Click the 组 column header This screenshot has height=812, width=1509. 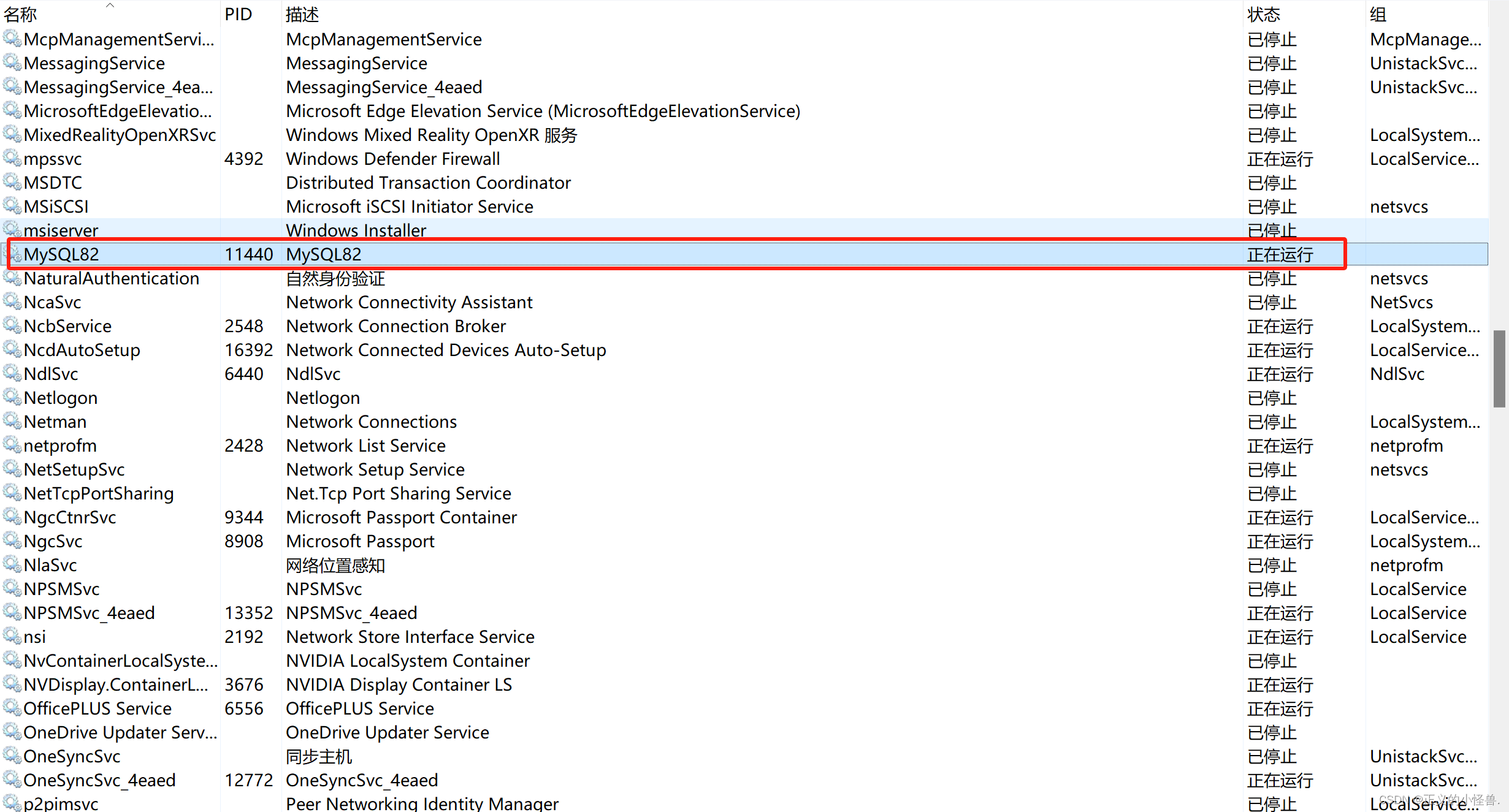pyautogui.click(x=1378, y=14)
